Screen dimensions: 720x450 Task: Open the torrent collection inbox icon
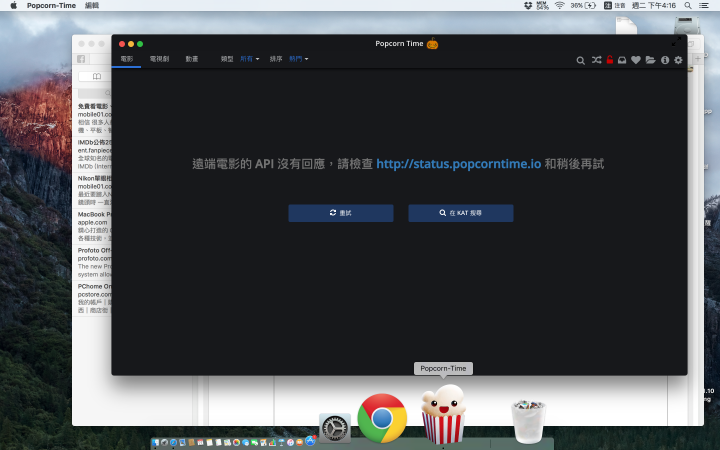(622, 60)
